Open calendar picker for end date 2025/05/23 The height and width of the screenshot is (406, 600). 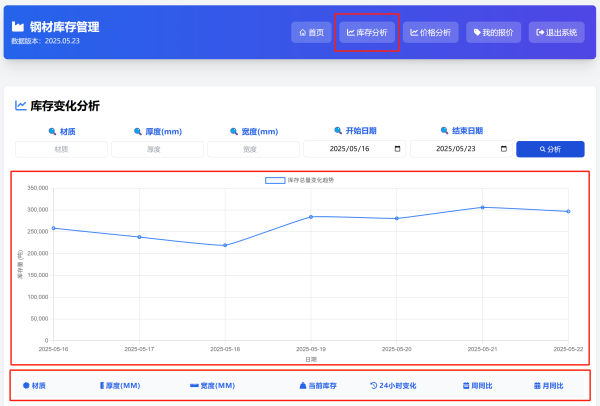[504, 149]
